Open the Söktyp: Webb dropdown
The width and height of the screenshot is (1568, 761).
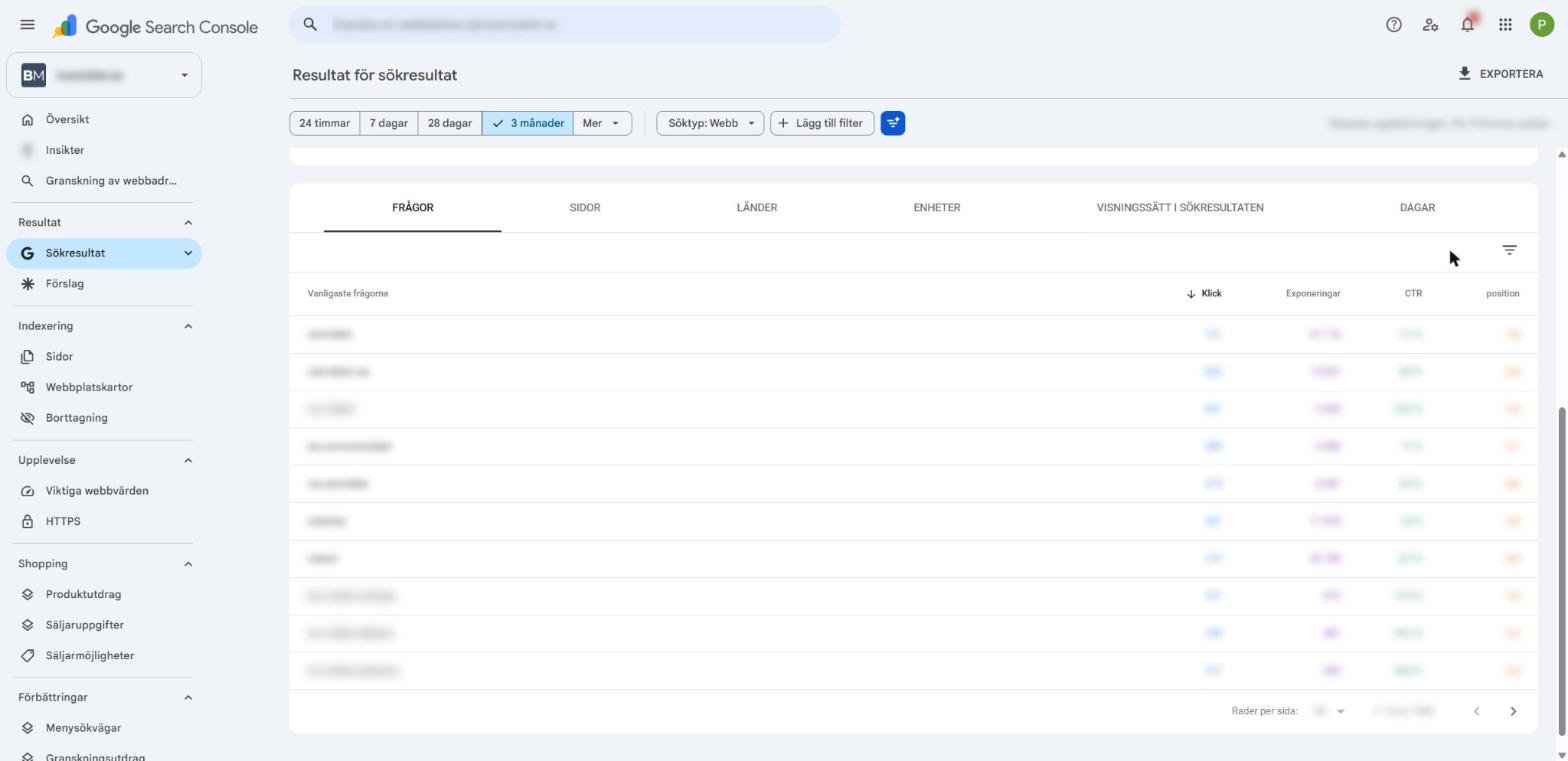pyautogui.click(x=710, y=123)
